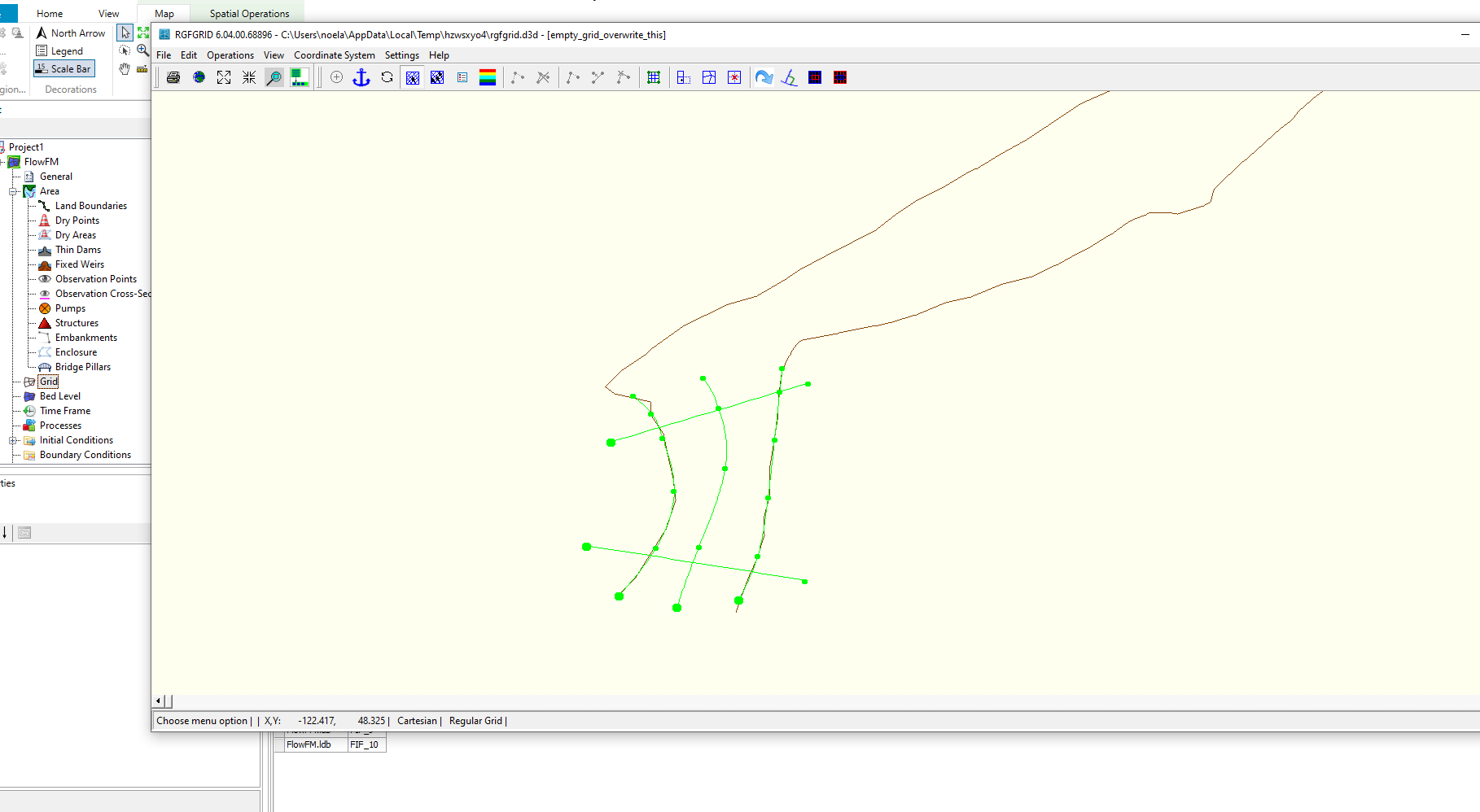
Task: Toggle the North Arrow decoration
Action: [x=71, y=33]
